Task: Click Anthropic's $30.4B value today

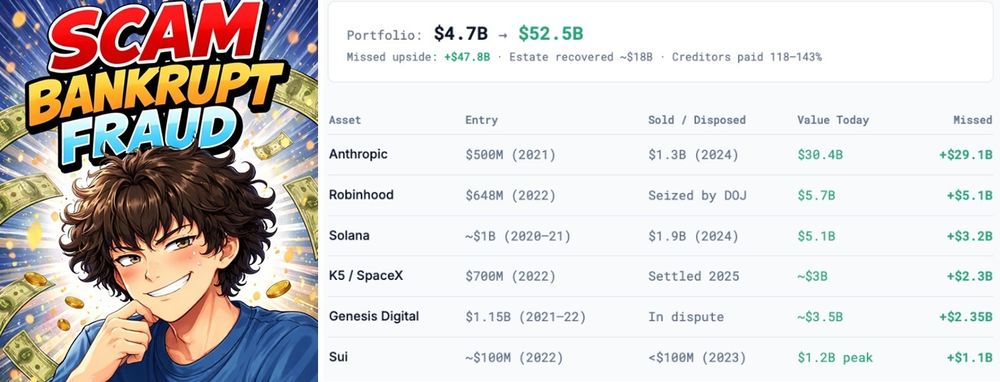Action: [x=820, y=154]
